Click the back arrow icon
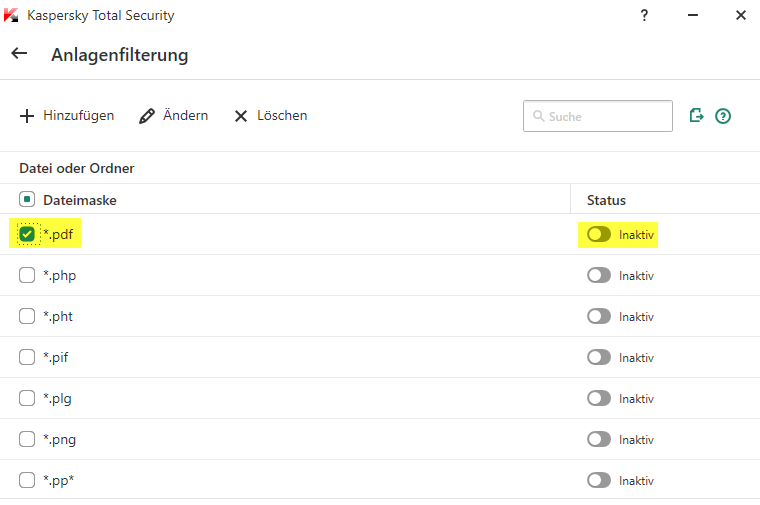760x505 pixels. (x=19, y=54)
